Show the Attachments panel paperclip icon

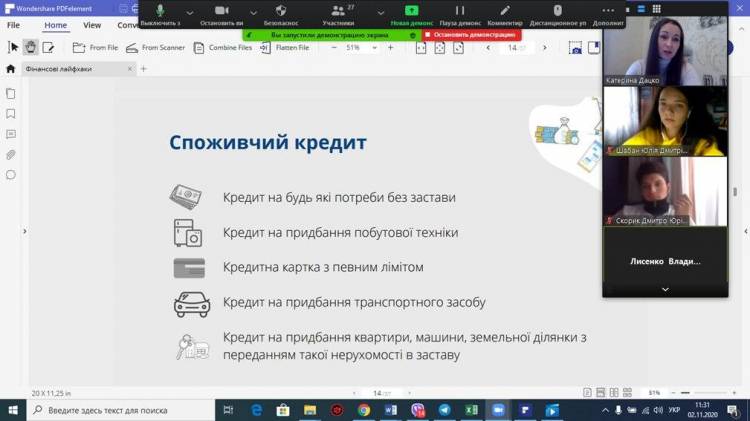click(11, 154)
